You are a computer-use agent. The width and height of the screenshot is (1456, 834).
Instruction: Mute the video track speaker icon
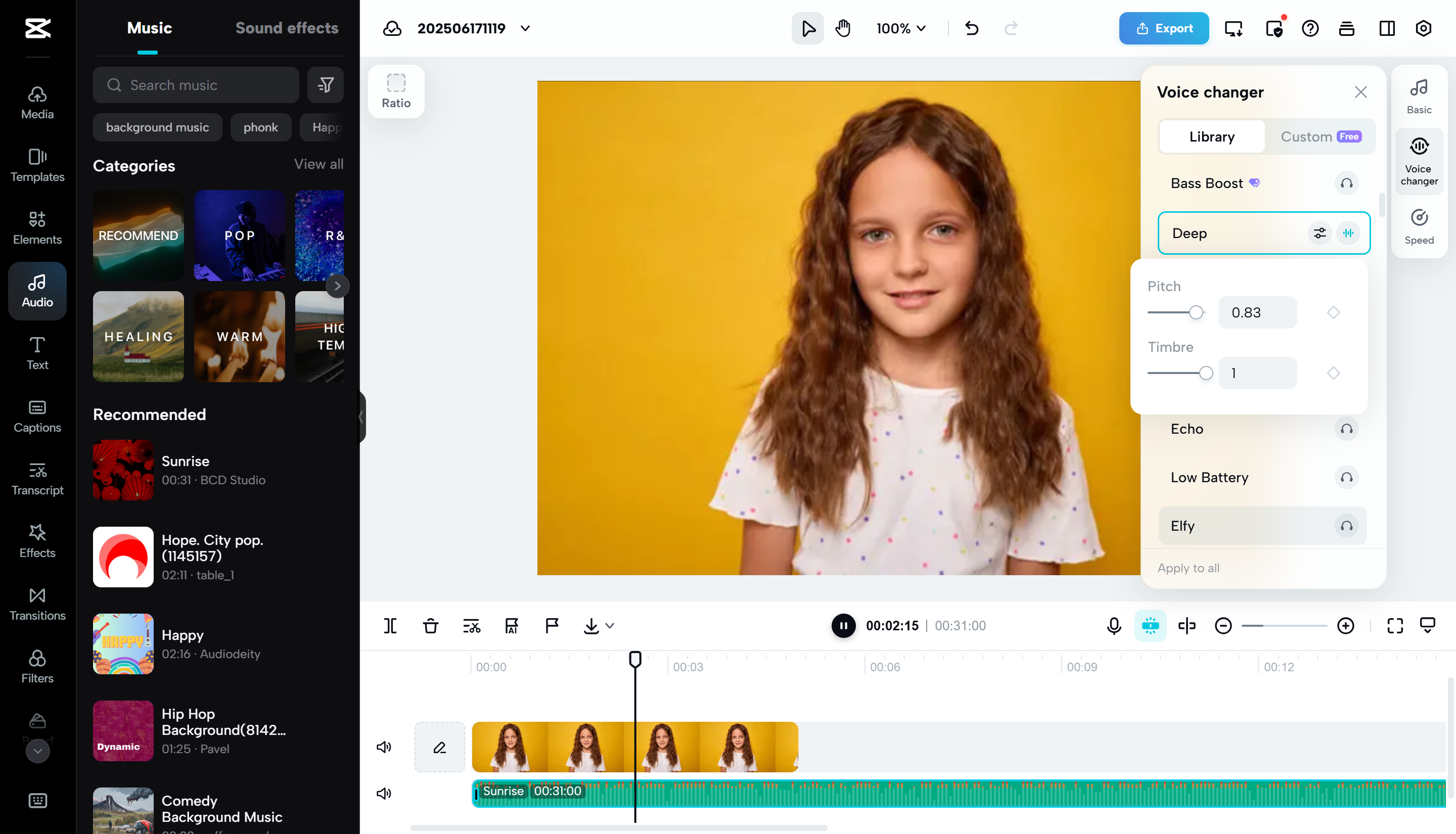[384, 747]
